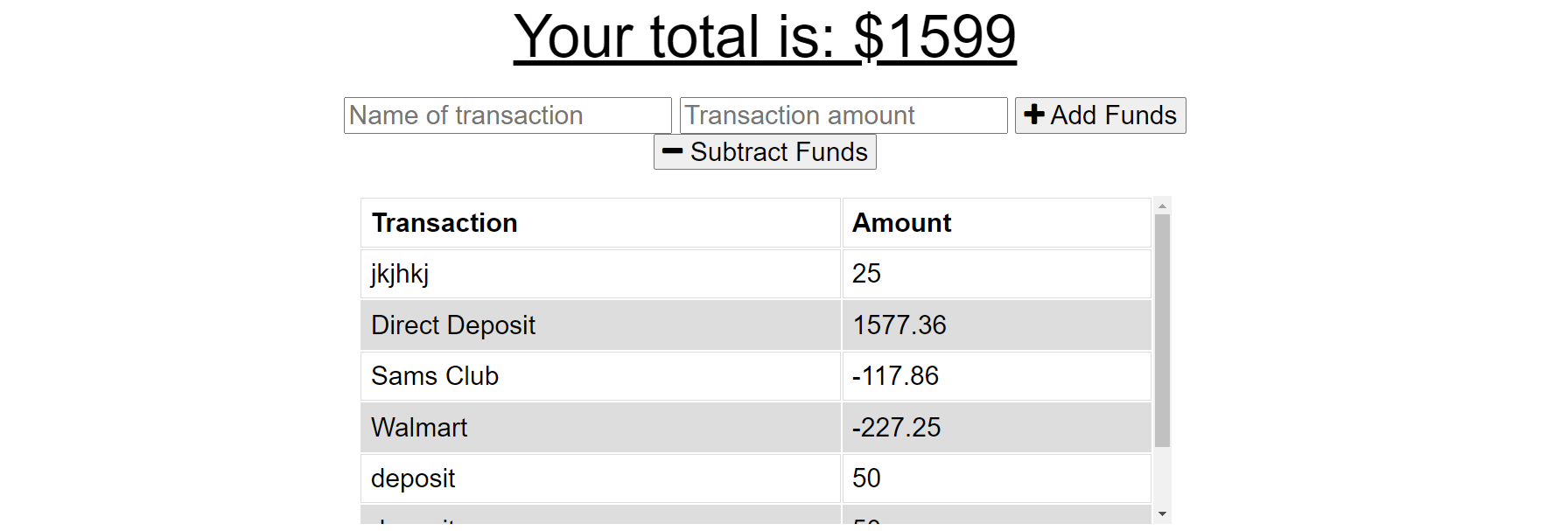This screenshot has width=1568, height=531.
Task: Click the Amount column header
Action: [x=900, y=222]
